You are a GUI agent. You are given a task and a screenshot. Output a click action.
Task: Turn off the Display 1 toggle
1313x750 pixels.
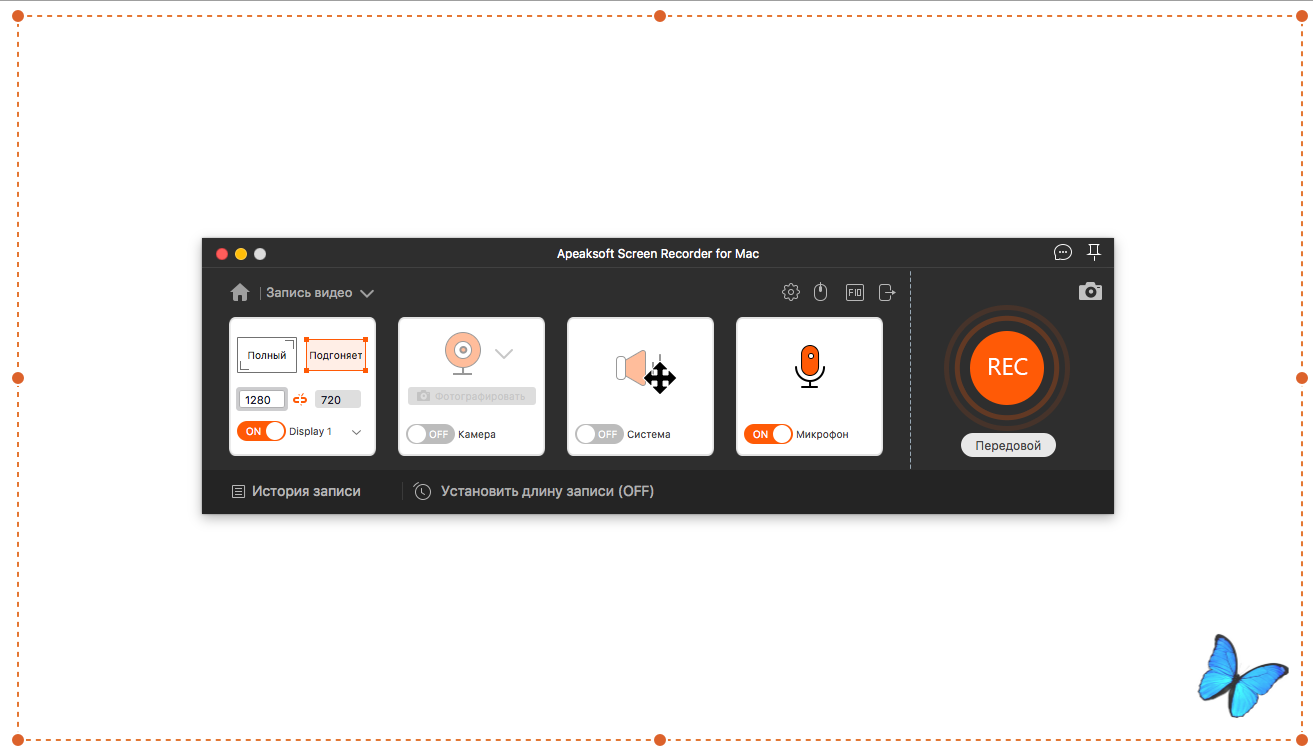pos(261,431)
